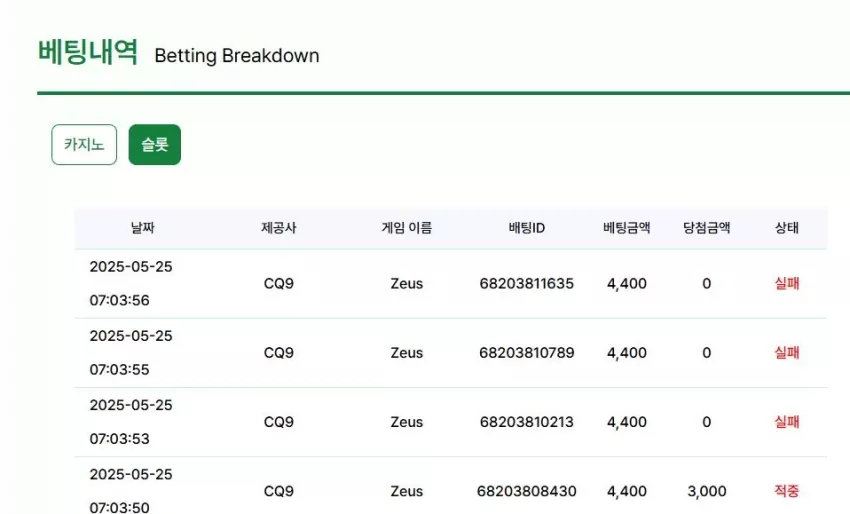Click the 3,000 winning amount
Viewport: 850px width, 514px height.
(707, 491)
